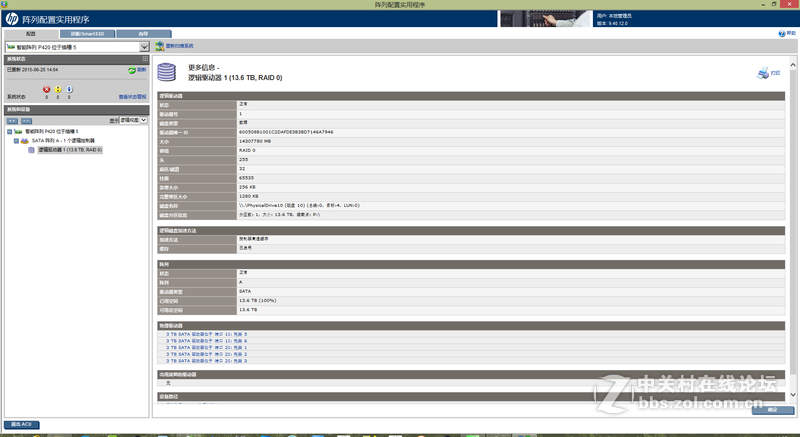
Task: Click the expand-all button in devices panel
Action: pyautogui.click(x=12, y=121)
